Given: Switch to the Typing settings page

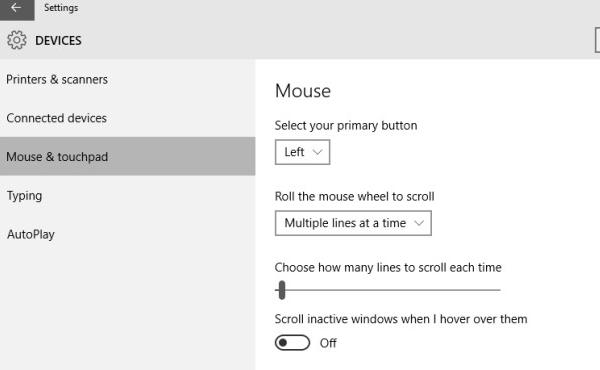Looking at the screenshot, I should point(24,196).
